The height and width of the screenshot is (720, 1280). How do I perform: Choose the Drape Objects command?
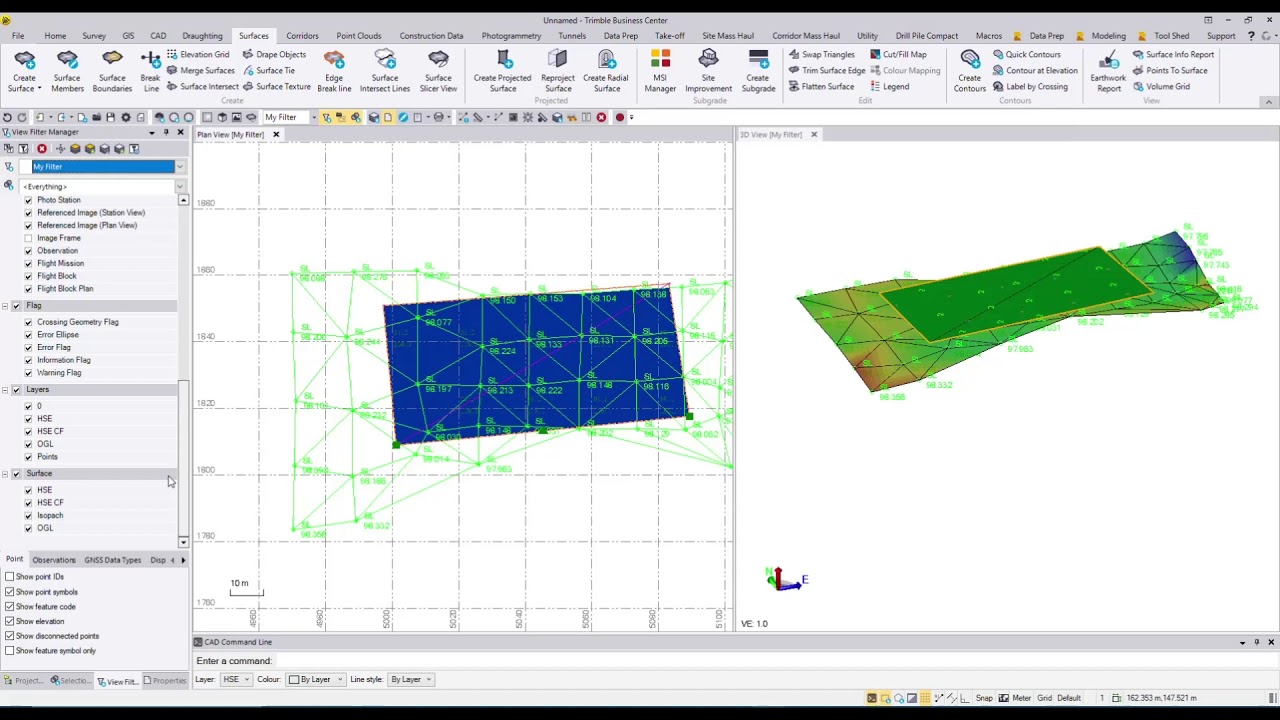pos(274,54)
